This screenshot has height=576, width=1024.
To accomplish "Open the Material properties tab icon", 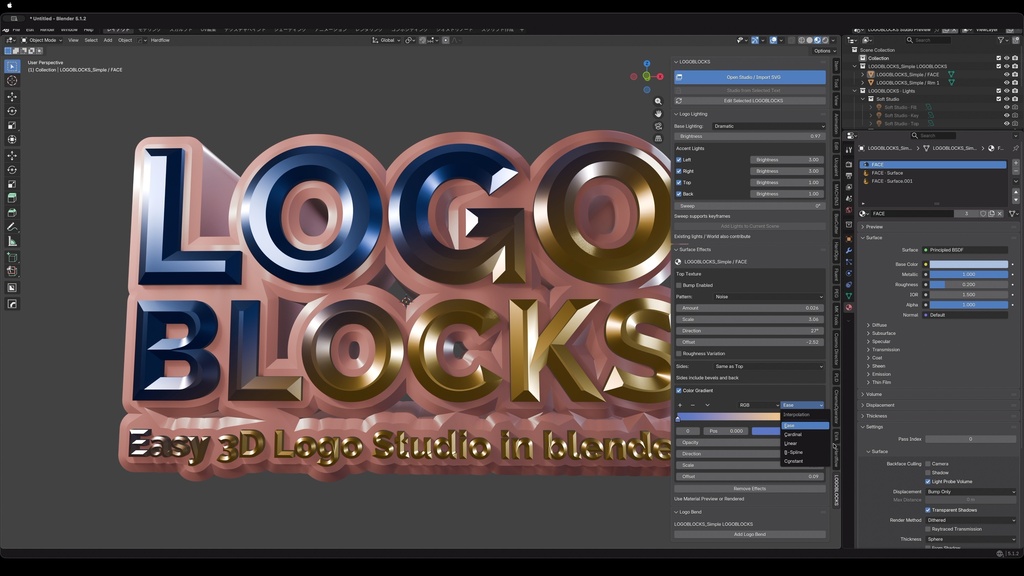I will coord(848,307).
